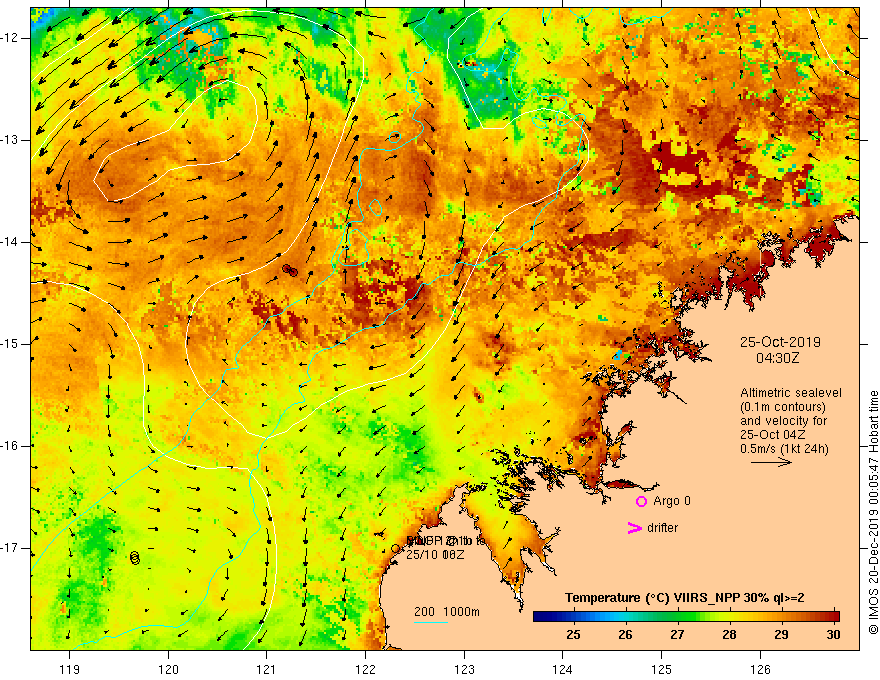Click the 'Argo 0' legend label
The height and width of the screenshot is (680, 880).
672,501
